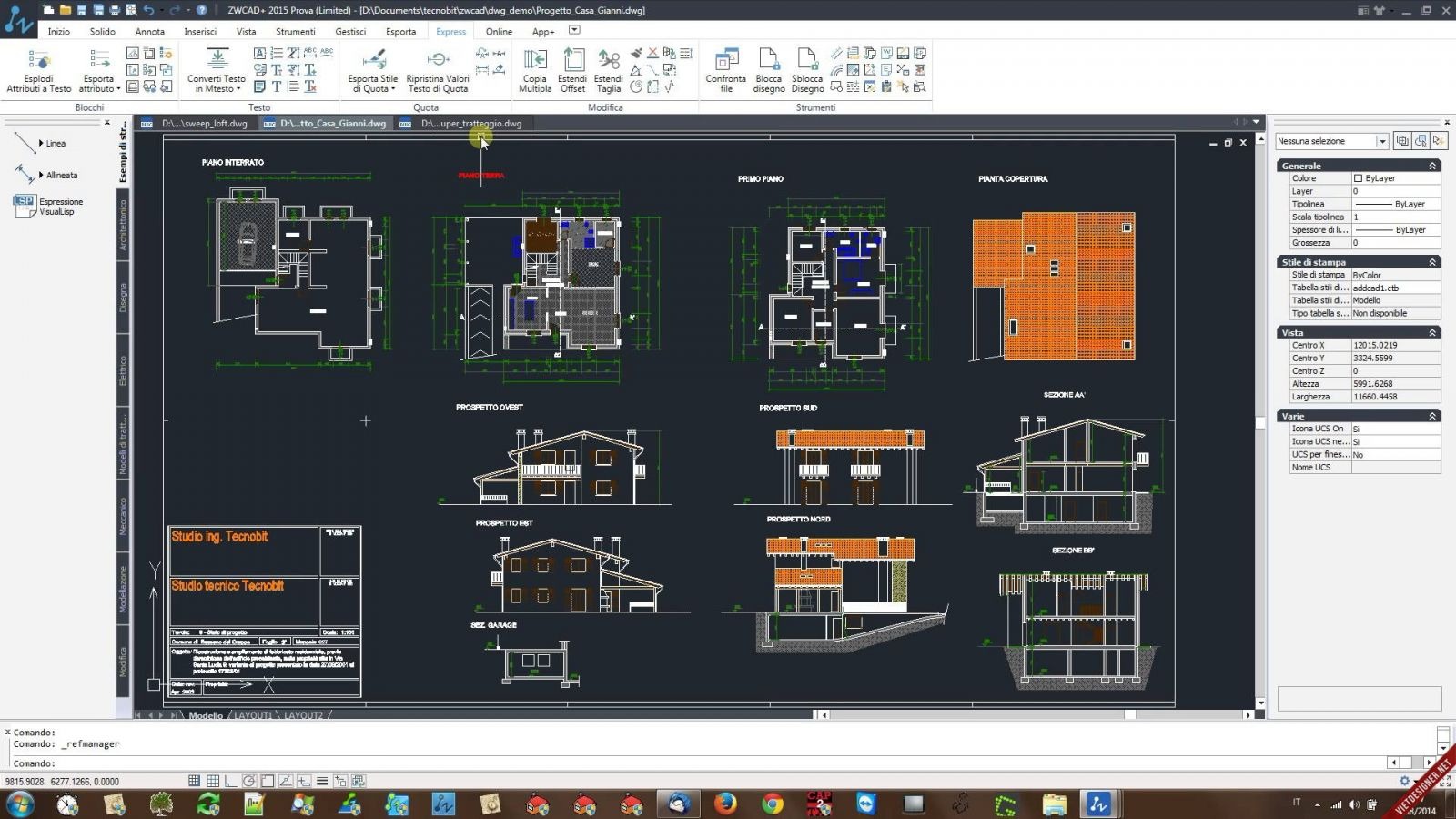Image resolution: width=1456 pixels, height=819 pixels.
Task: Select the Estendi Taglia tool
Action: (609, 71)
